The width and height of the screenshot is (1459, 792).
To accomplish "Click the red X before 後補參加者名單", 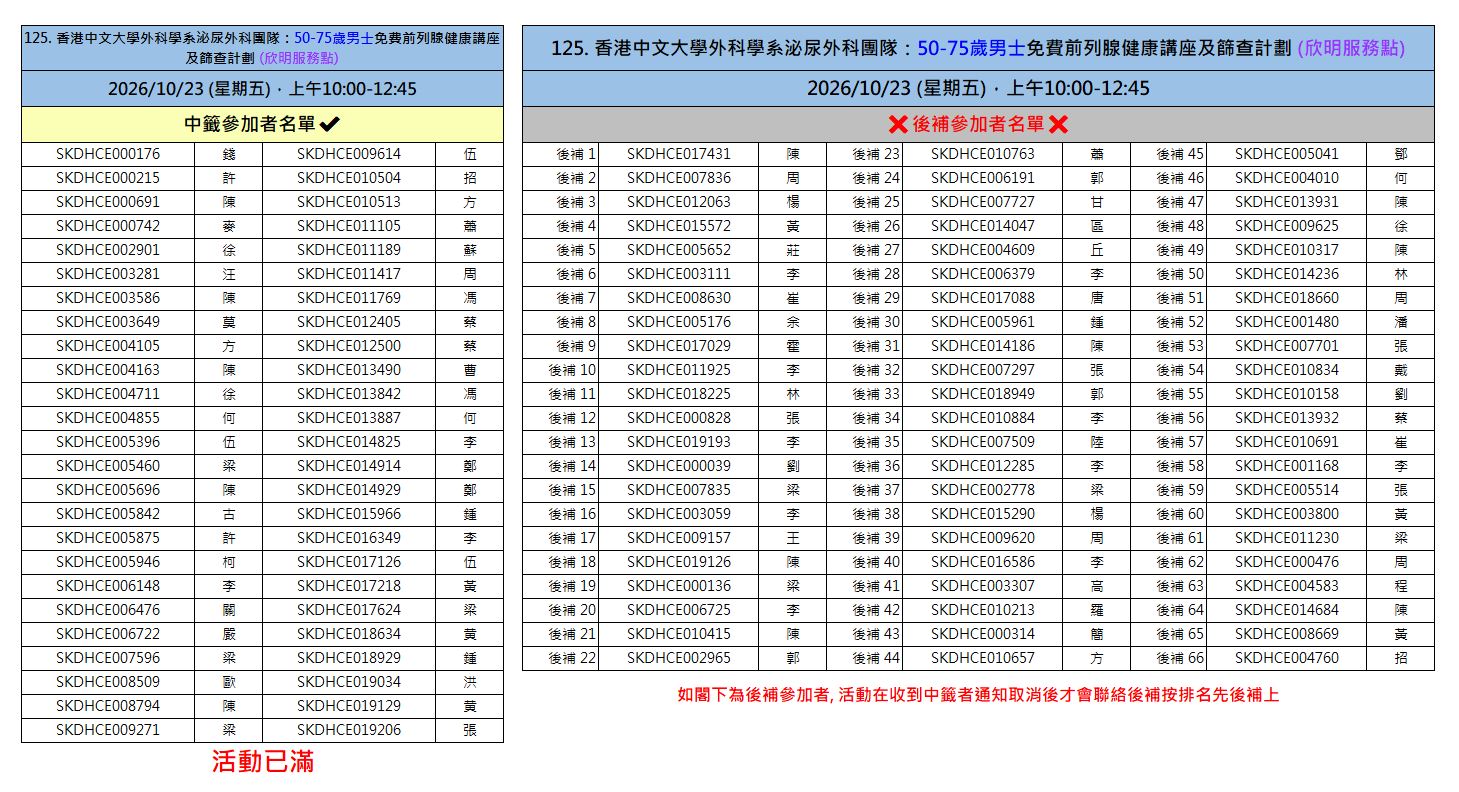I will pyautogui.click(x=898, y=124).
